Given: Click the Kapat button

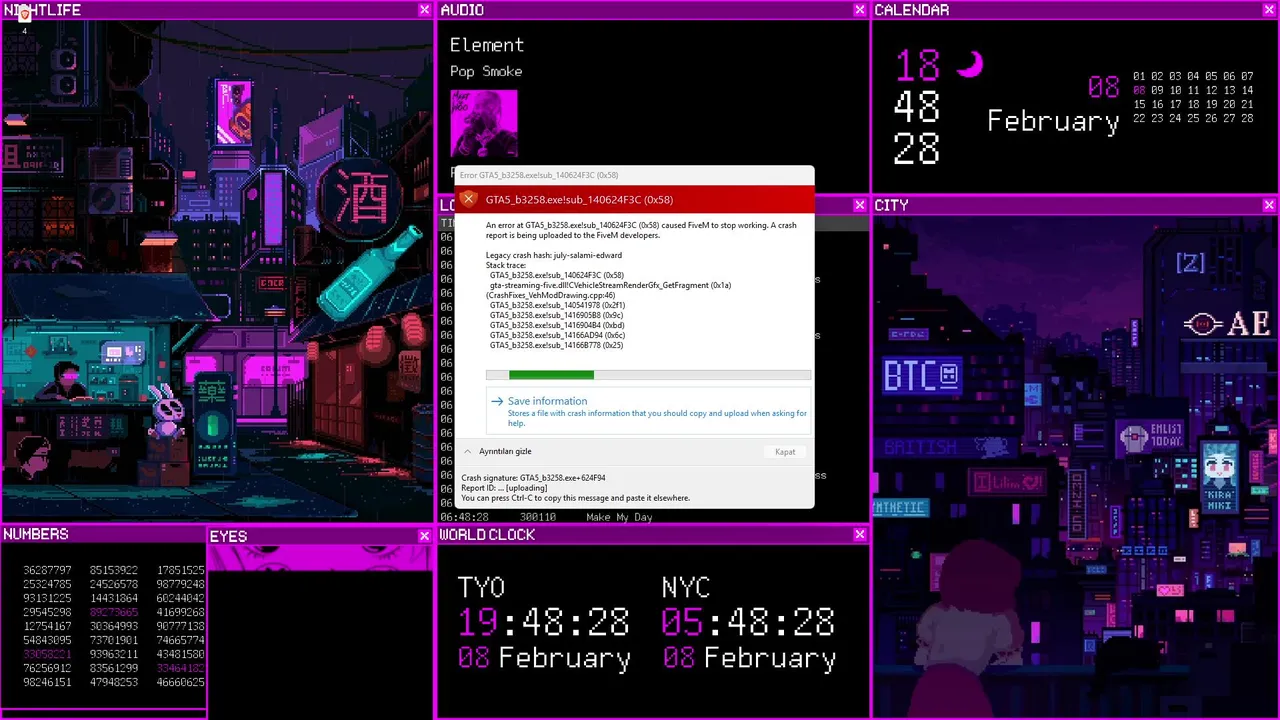Looking at the screenshot, I should coord(785,452).
